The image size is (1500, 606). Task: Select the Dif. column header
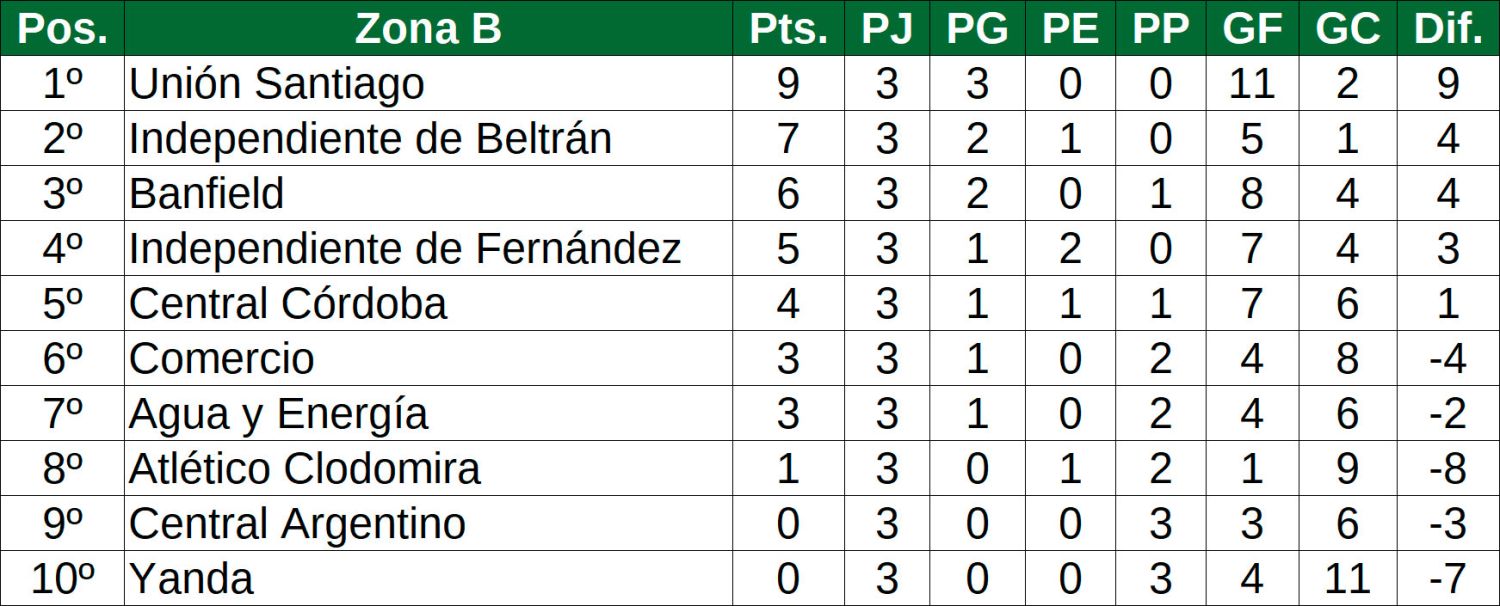pyautogui.click(x=1448, y=29)
